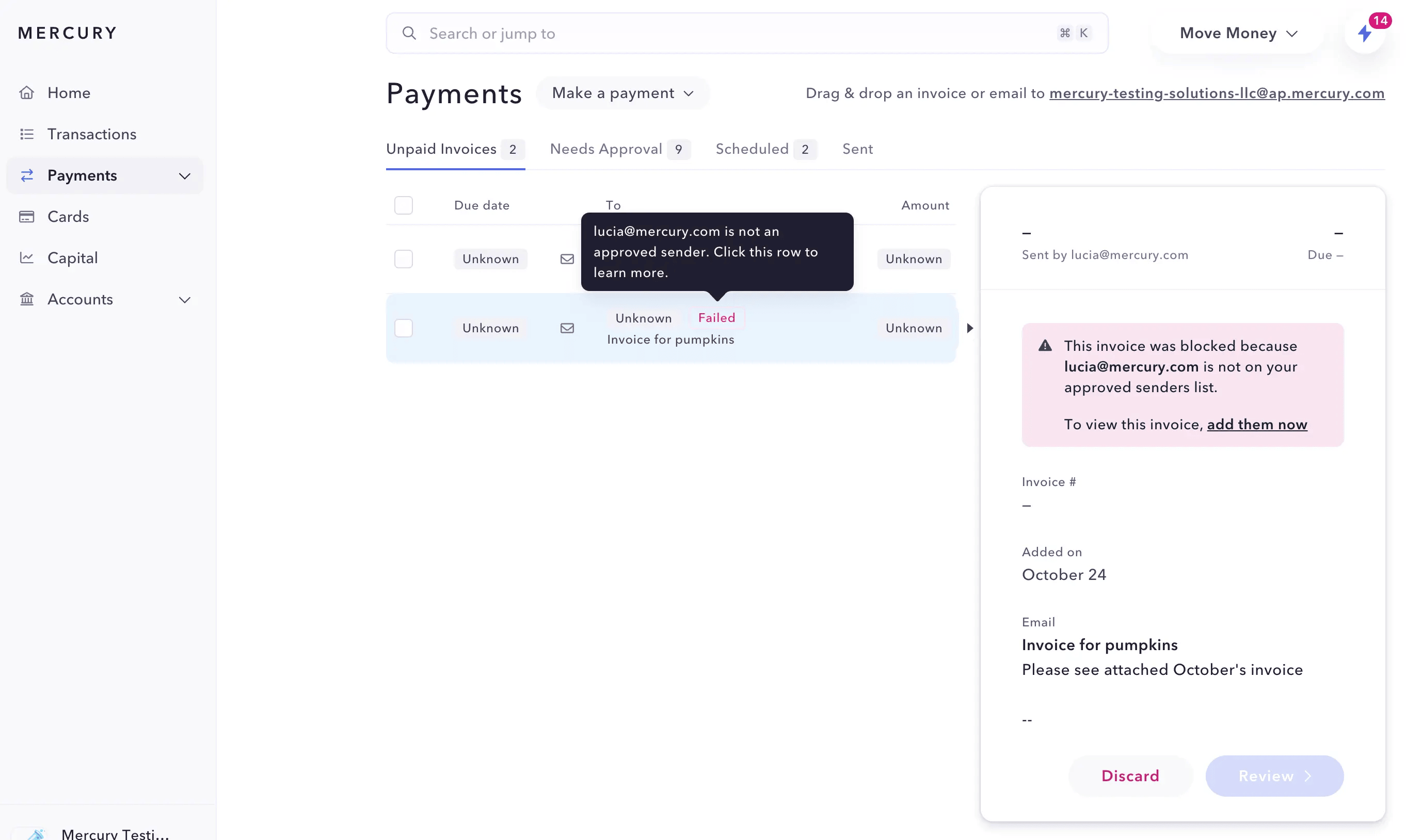1406x840 pixels.
Task: Click the Due date column header
Action: (482, 205)
